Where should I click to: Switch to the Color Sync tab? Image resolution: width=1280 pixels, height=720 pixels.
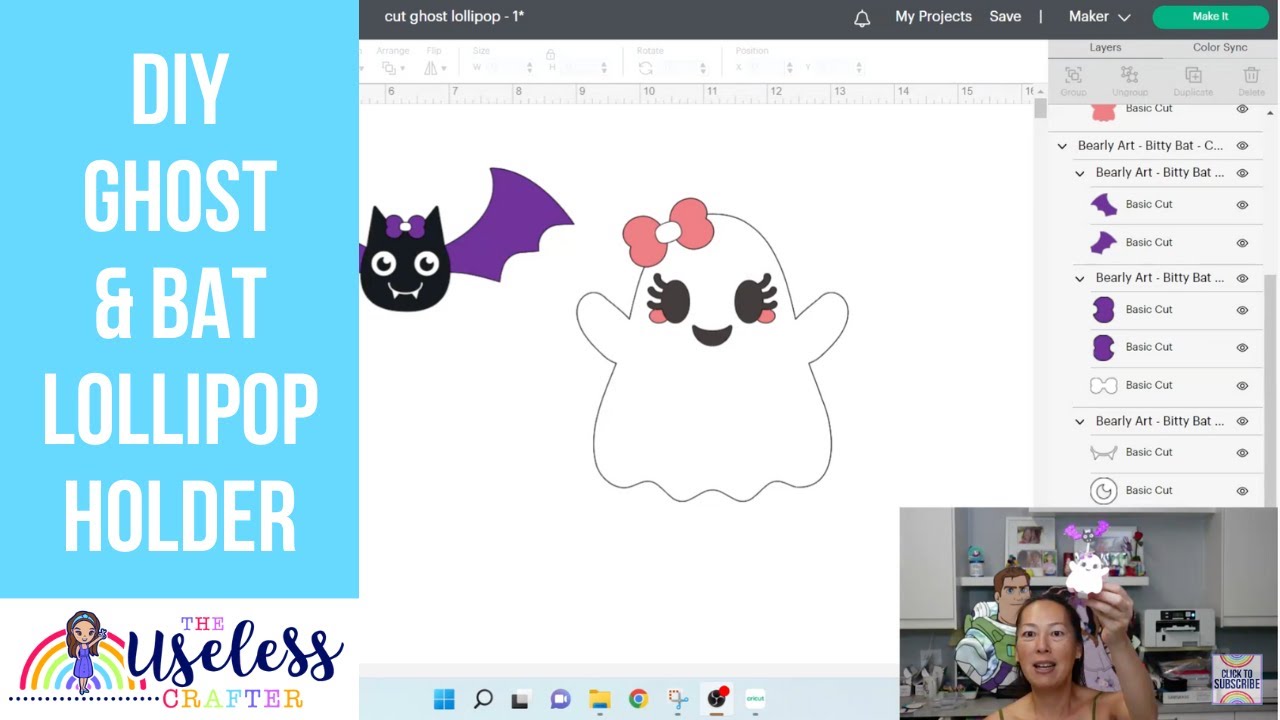coord(1220,47)
